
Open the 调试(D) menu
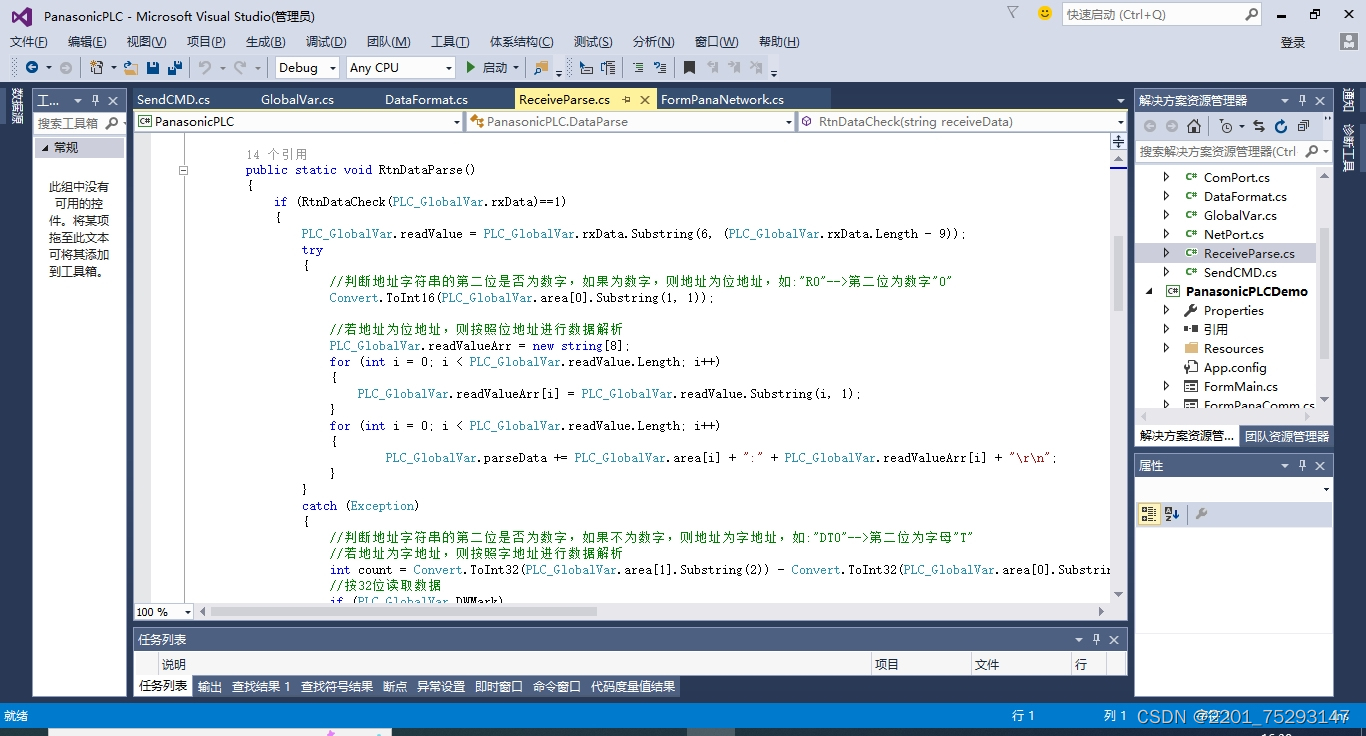pyautogui.click(x=326, y=41)
